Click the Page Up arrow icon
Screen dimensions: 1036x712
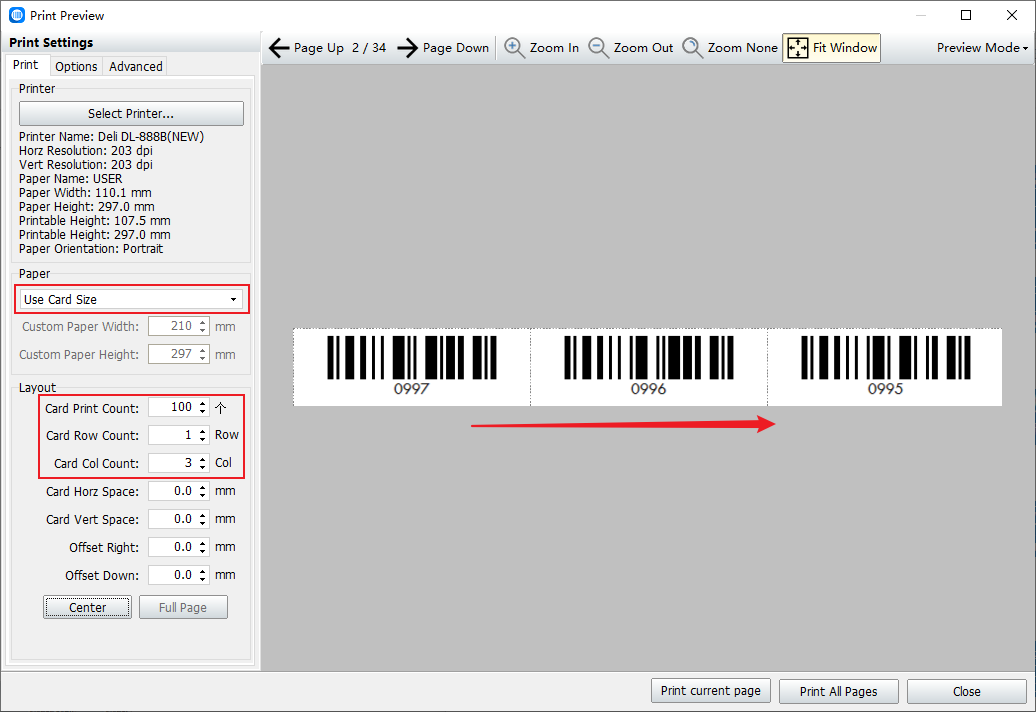[279, 48]
